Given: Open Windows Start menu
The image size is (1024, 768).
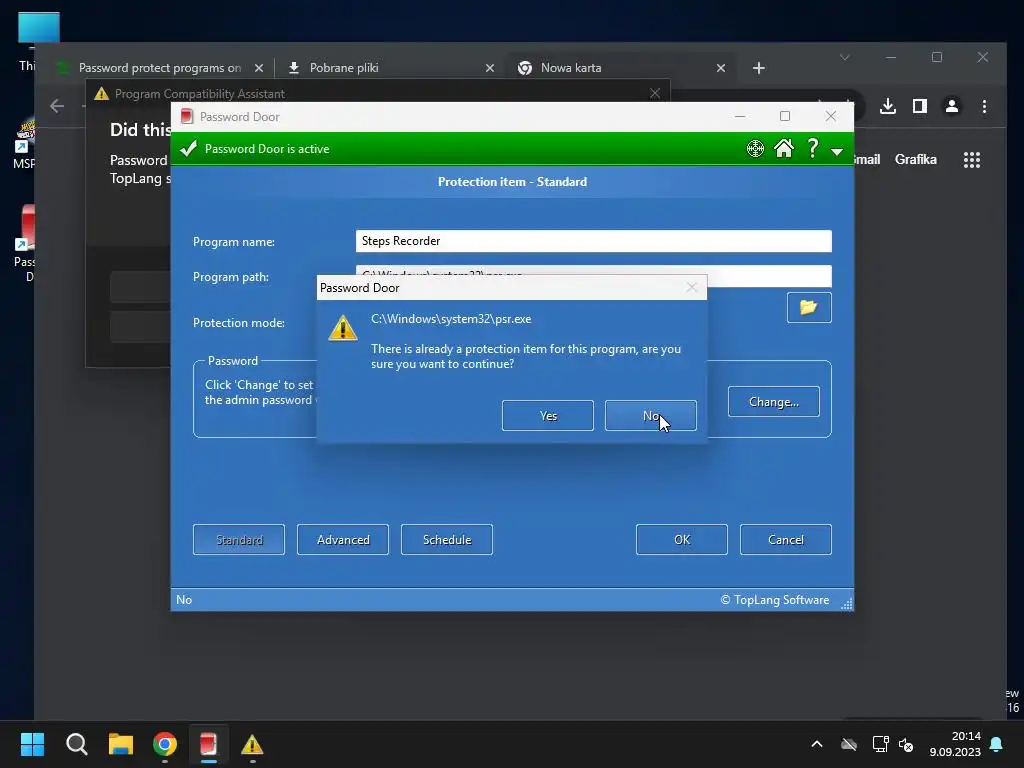Looking at the screenshot, I should point(32,744).
